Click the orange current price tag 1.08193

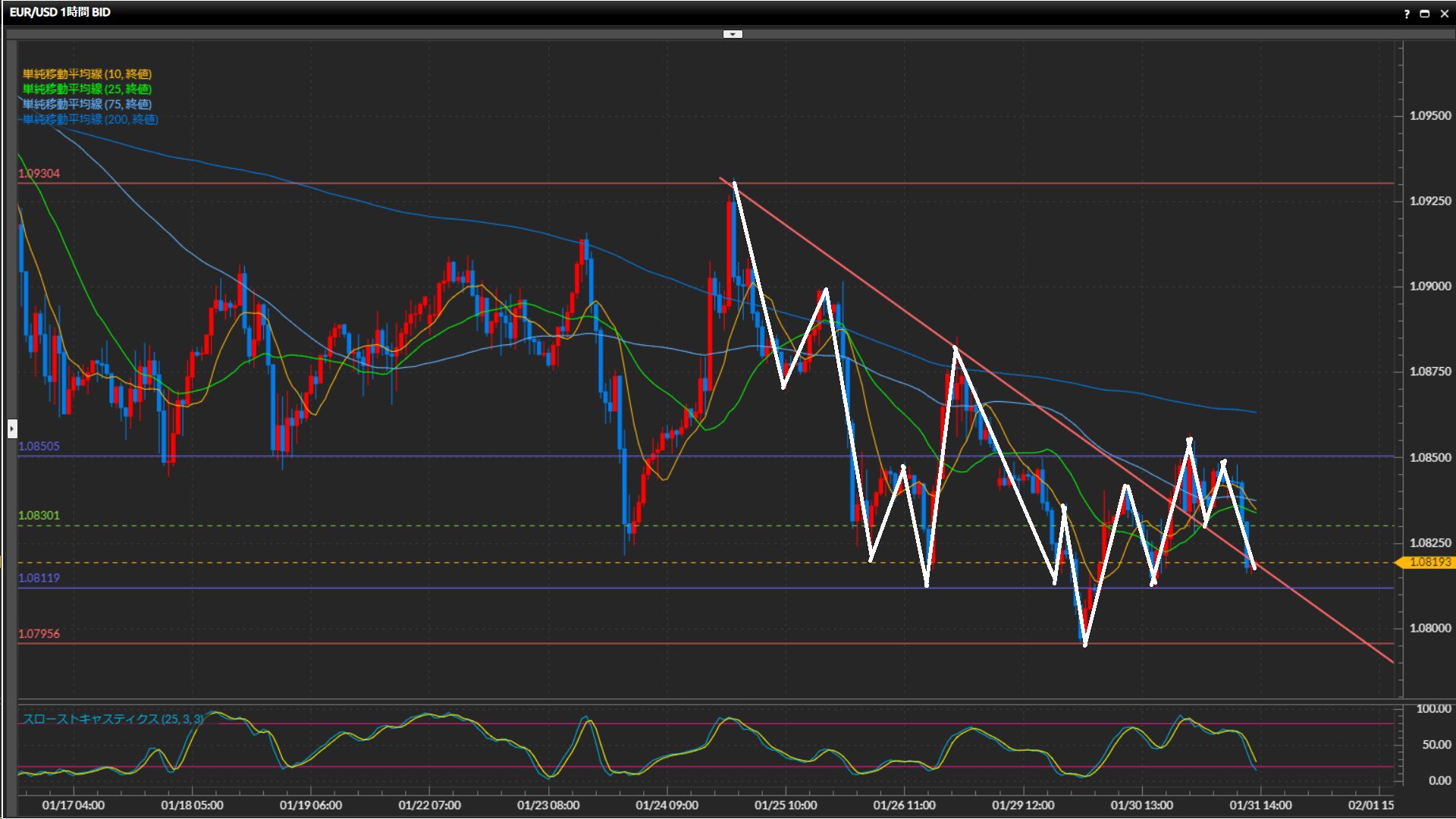[1429, 562]
